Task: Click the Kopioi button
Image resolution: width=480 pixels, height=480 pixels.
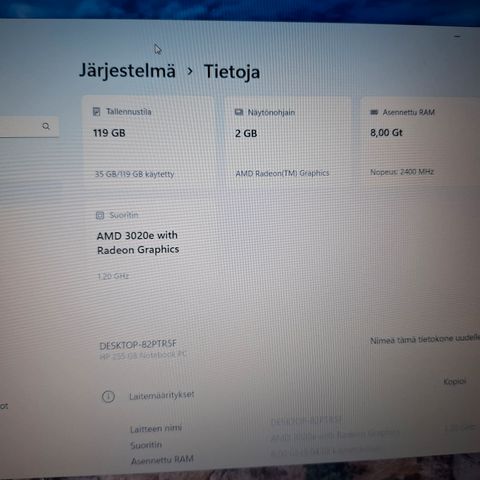Action: pyautogui.click(x=455, y=381)
